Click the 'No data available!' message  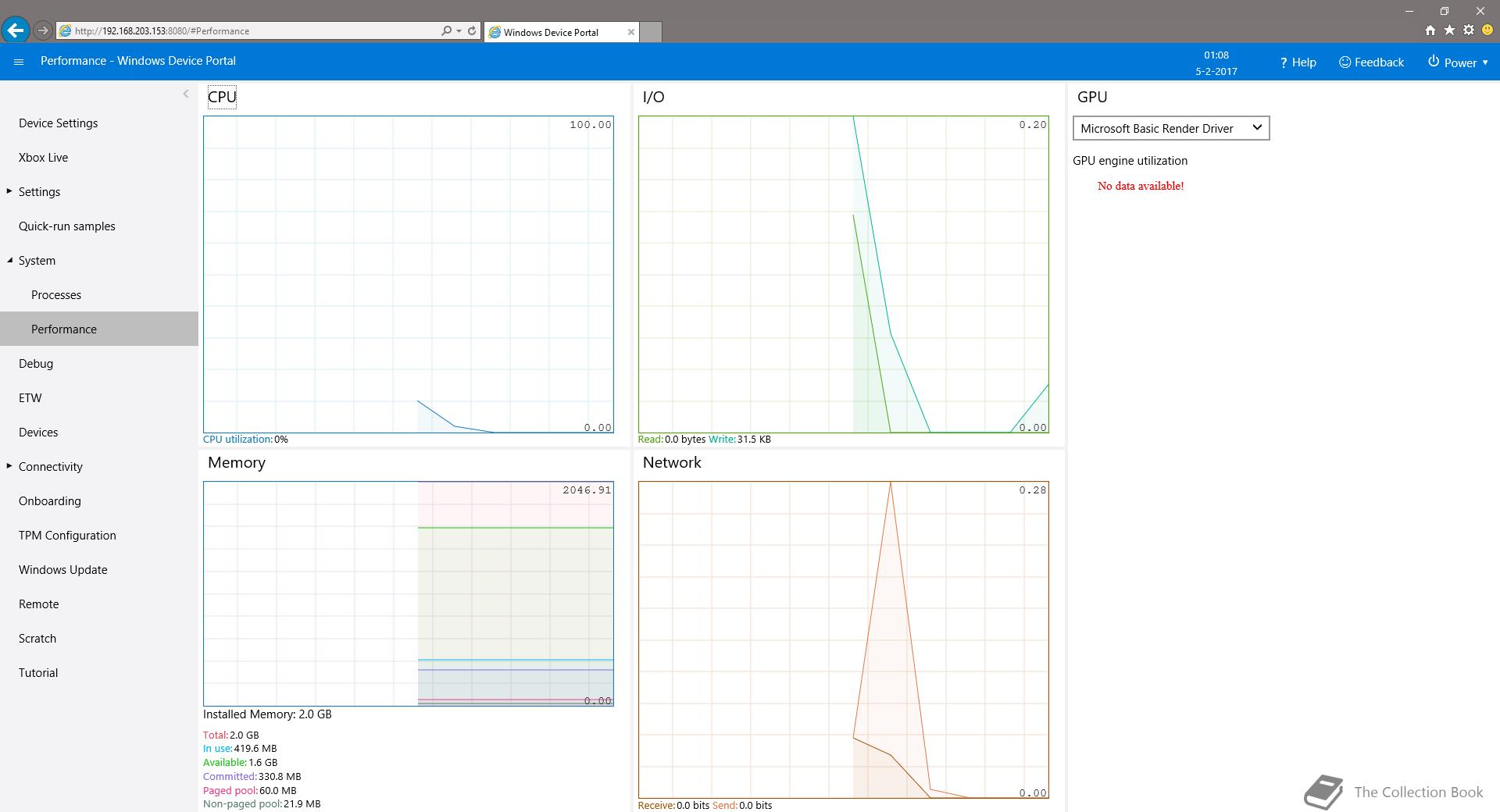point(1141,186)
